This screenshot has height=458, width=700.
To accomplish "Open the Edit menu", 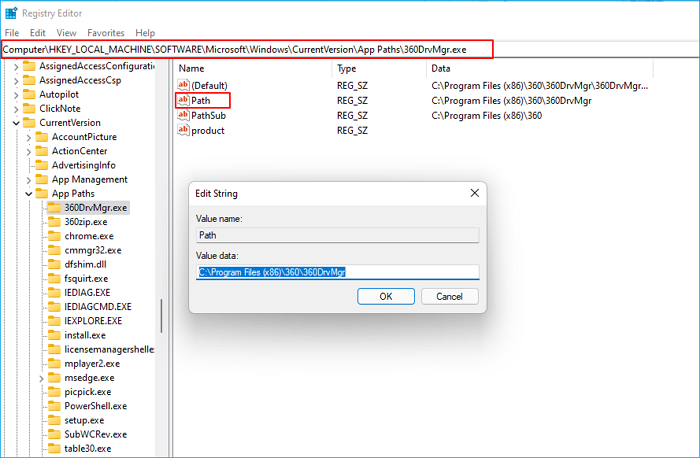I will [x=38, y=33].
